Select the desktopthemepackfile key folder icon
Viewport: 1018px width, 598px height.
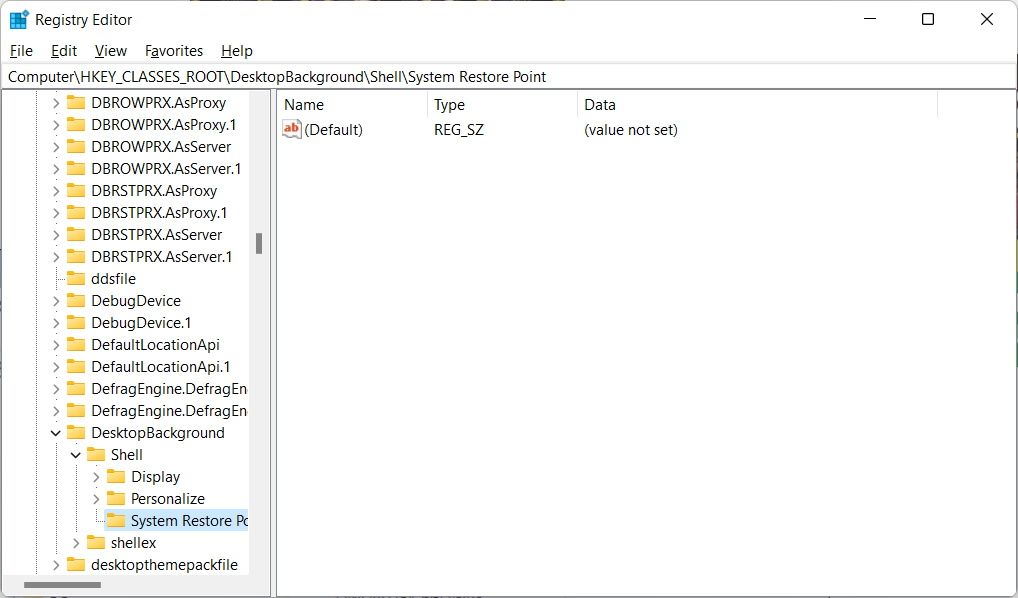tap(76, 564)
